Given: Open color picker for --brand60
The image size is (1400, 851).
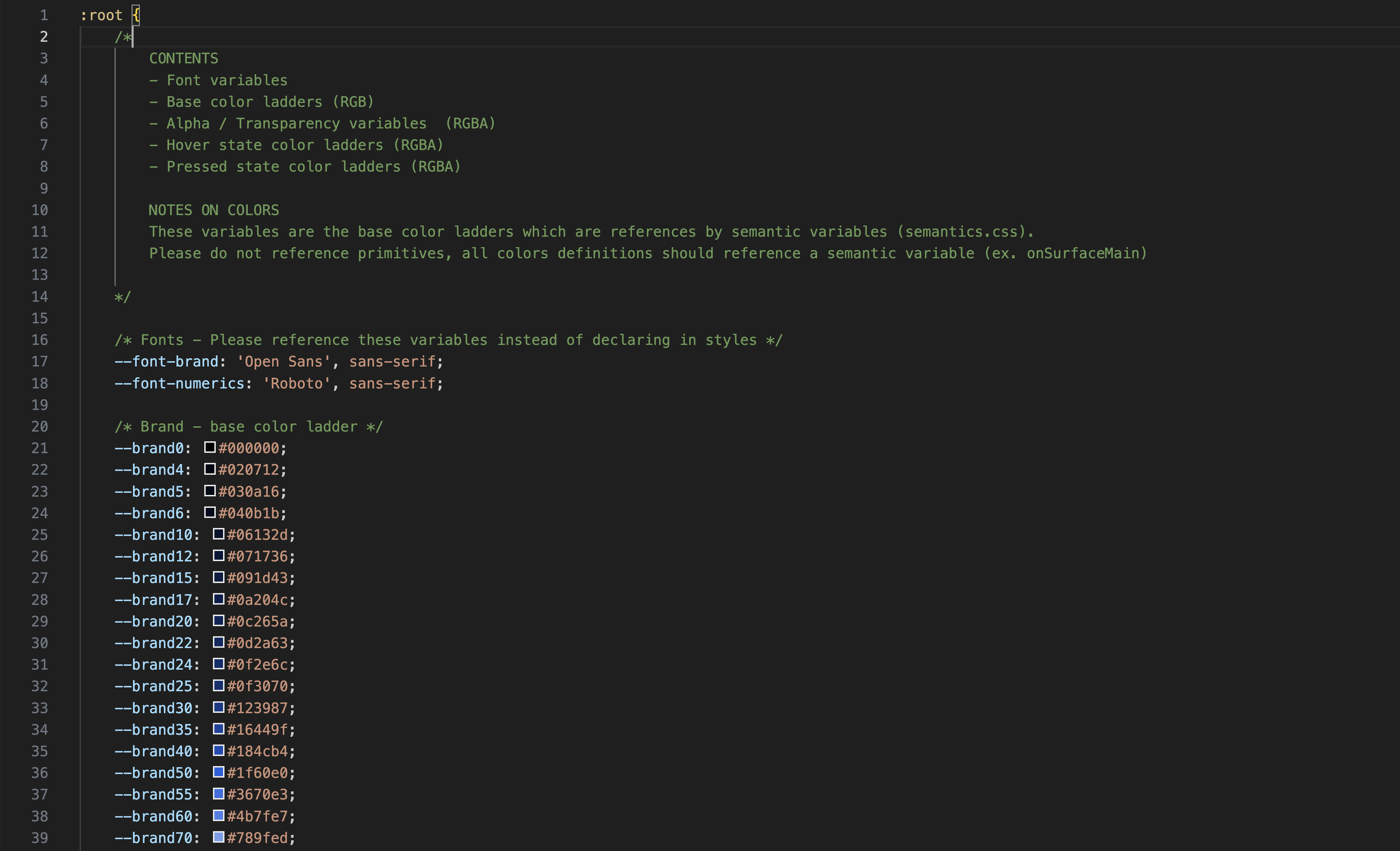Looking at the screenshot, I should [218, 815].
